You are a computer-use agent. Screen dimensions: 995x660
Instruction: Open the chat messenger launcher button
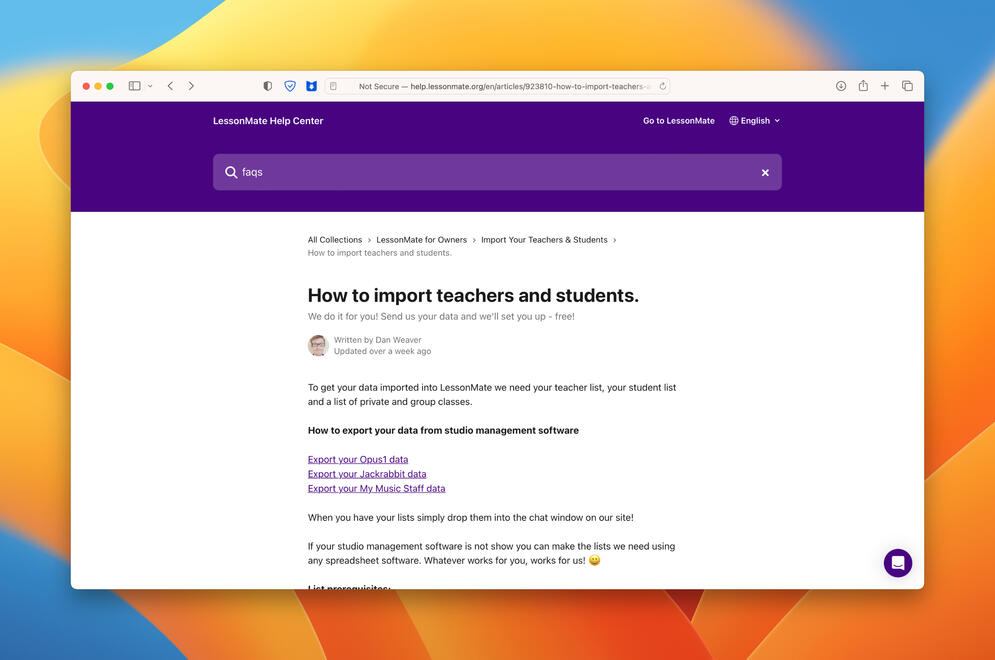coord(897,563)
